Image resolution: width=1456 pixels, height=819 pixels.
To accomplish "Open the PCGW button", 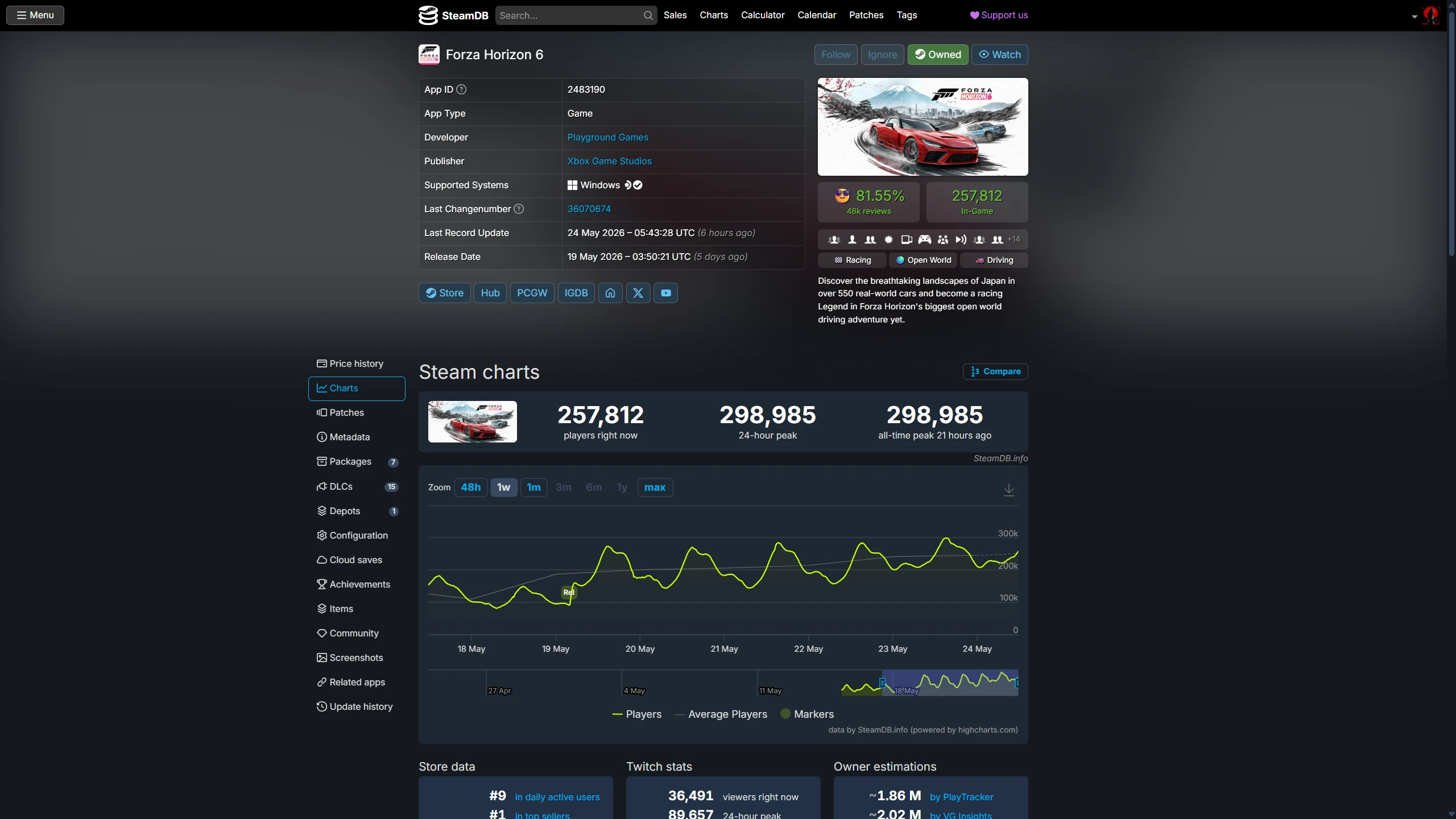I will (532, 293).
